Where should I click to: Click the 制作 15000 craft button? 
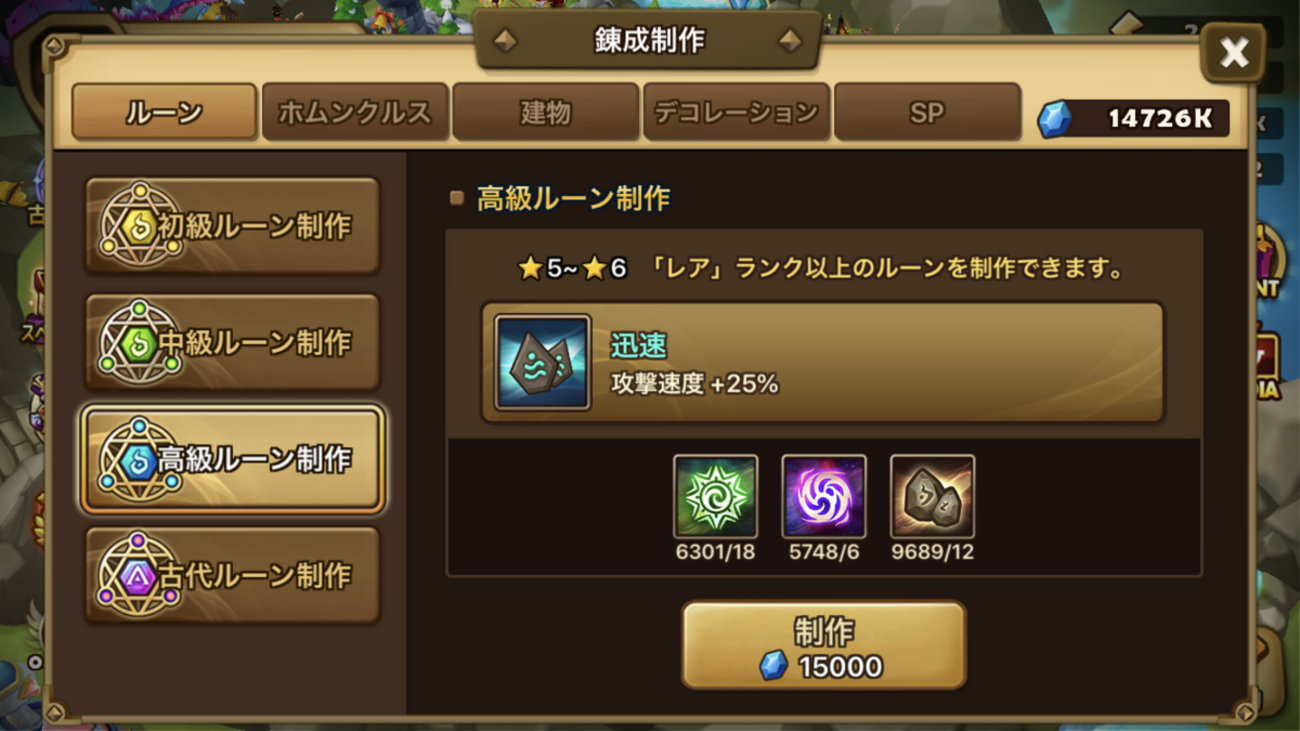click(824, 645)
